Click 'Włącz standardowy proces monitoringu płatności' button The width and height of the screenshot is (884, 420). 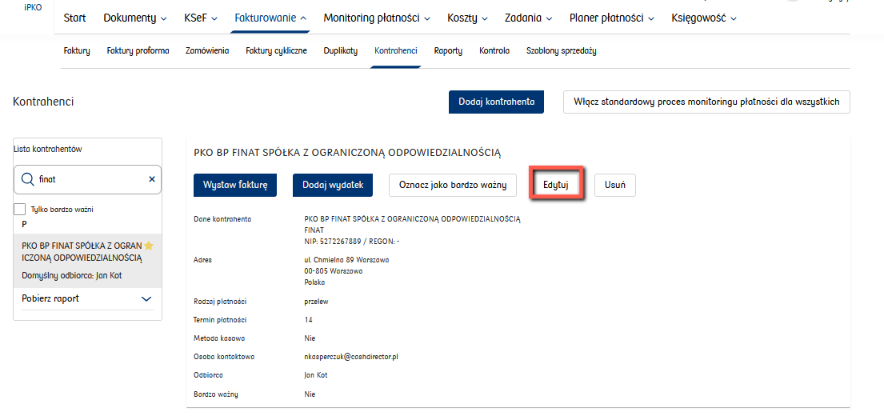pyautogui.click(x=706, y=102)
